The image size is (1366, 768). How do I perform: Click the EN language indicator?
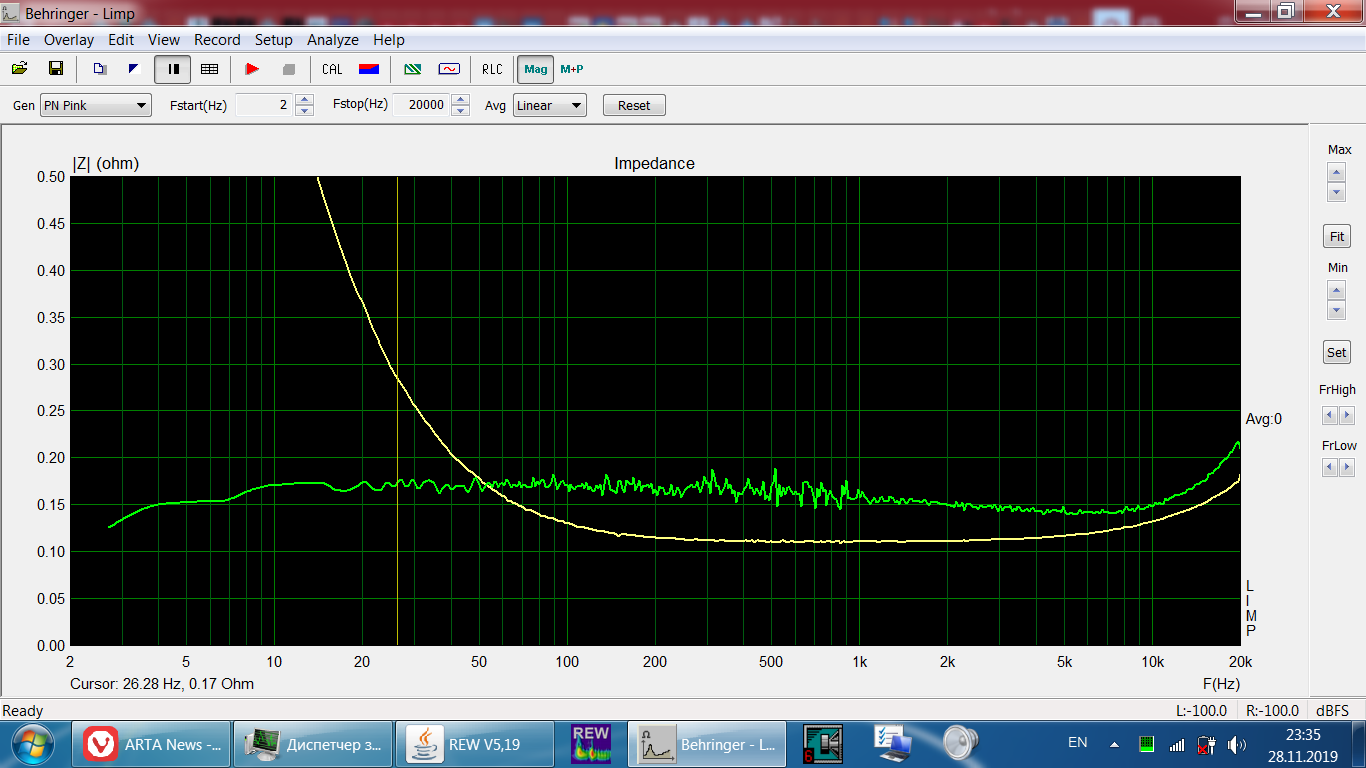pos(1077,743)
